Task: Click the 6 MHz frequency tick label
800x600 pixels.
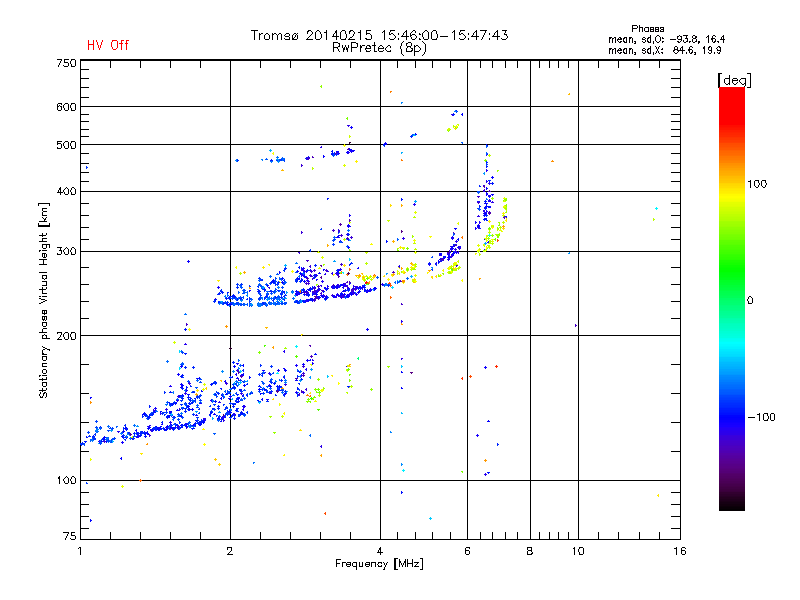Action: click(x=467, y=551)
